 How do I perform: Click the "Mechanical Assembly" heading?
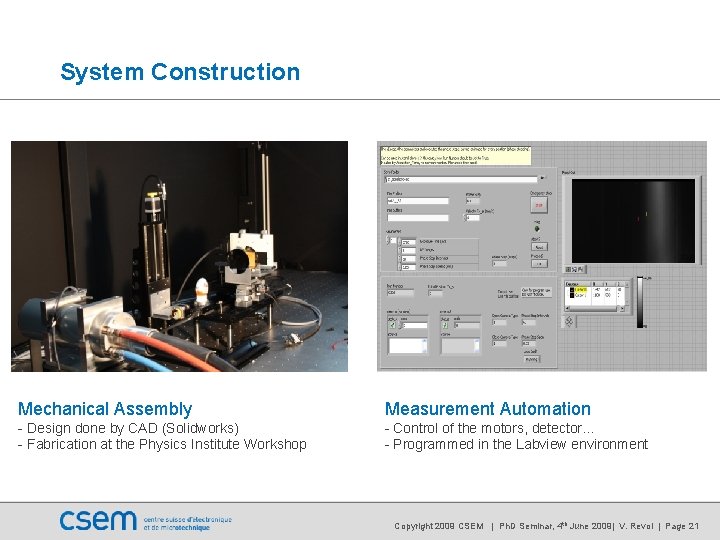click(105, 409)
